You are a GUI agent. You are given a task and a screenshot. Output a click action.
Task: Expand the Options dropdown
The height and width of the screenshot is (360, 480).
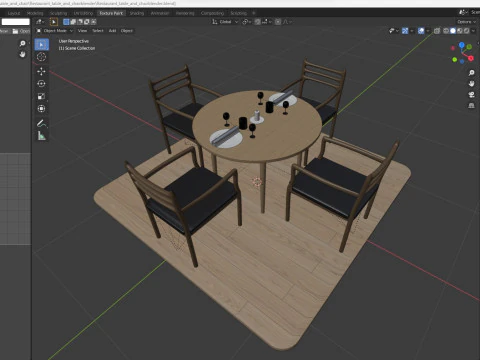467,22
